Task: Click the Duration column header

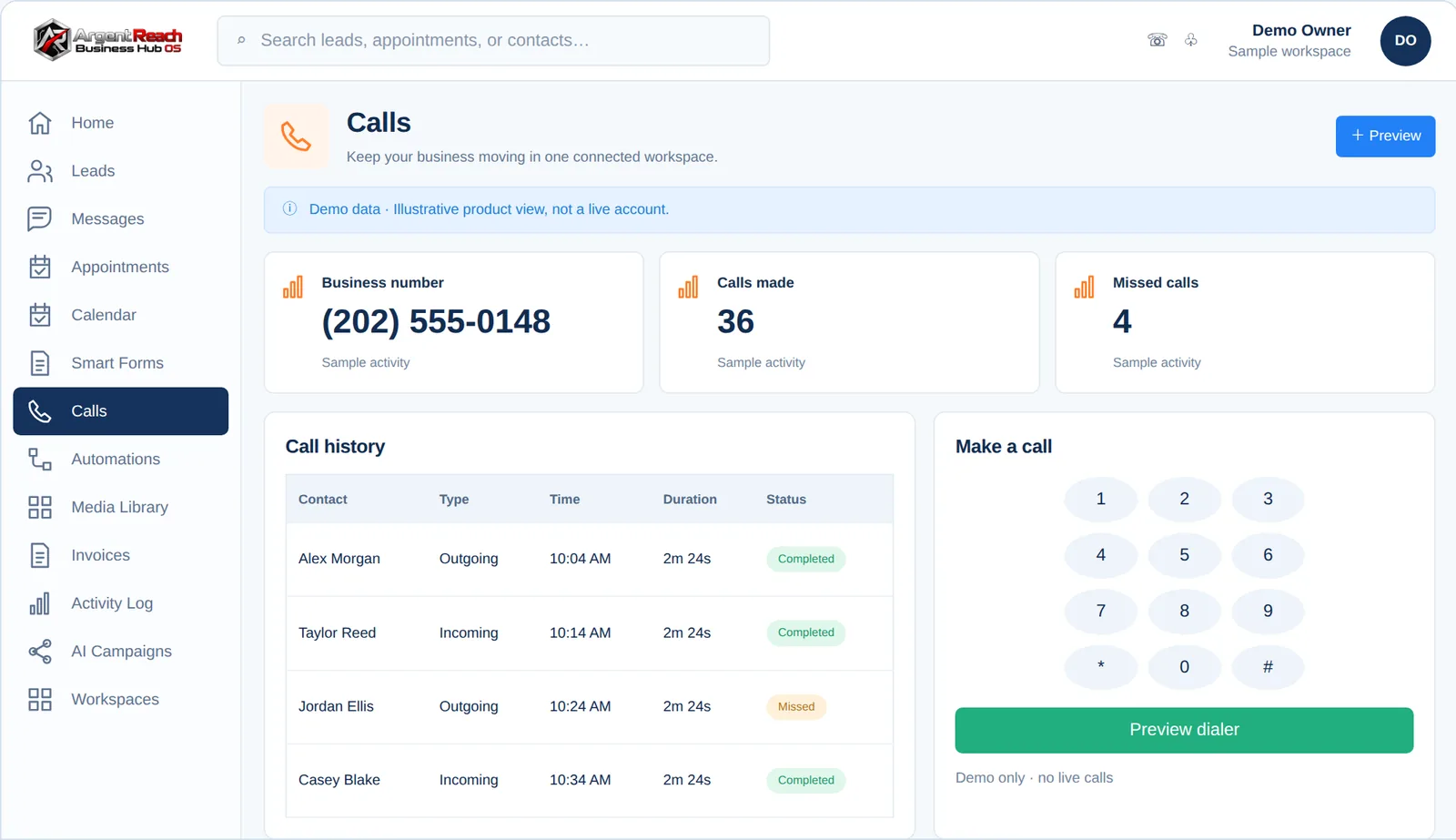Action: [690, 500]
